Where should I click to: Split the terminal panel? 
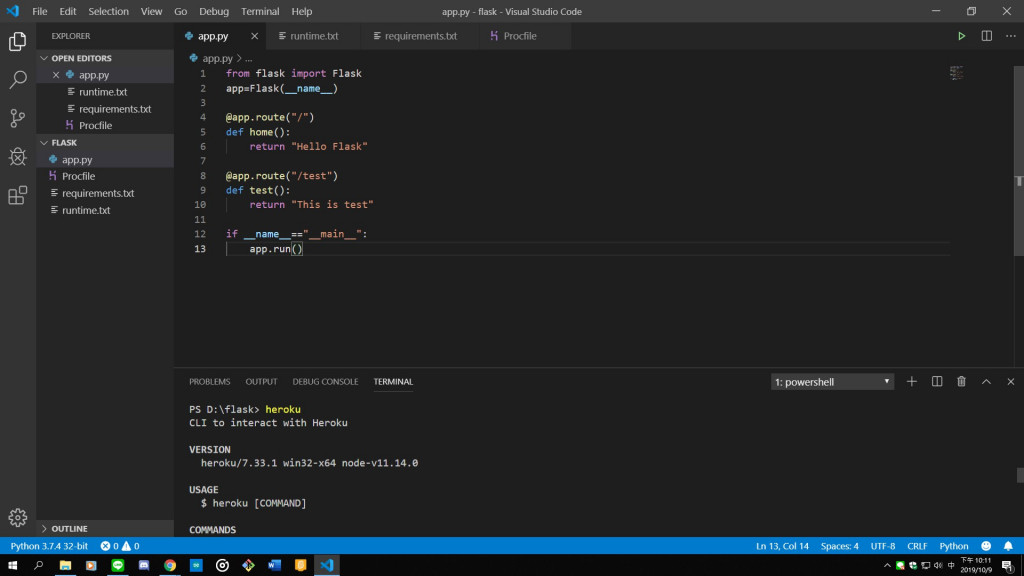936,381
